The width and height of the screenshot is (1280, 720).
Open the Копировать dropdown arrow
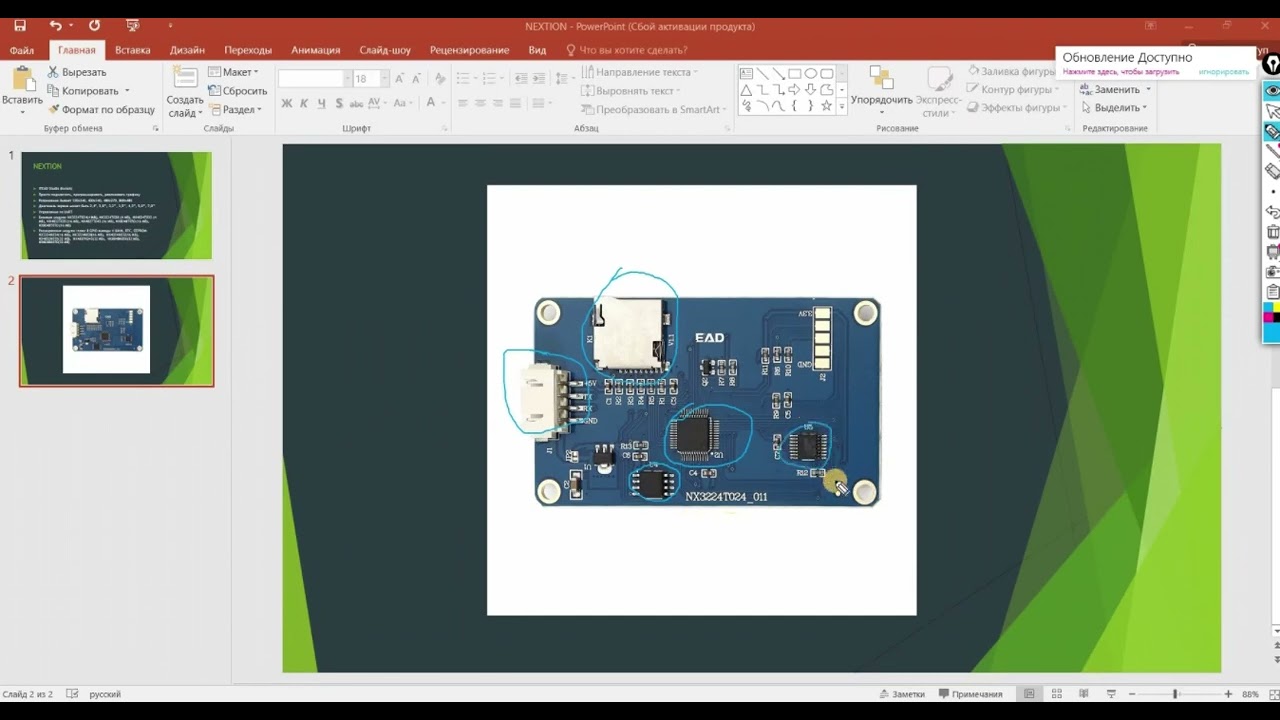[127, 91]
